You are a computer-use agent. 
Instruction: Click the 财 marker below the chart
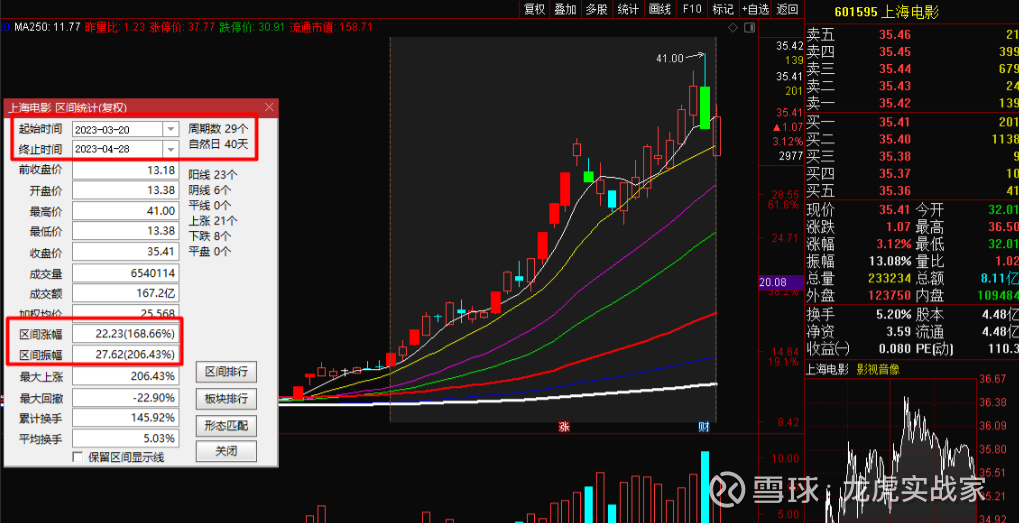click(703, 427)
